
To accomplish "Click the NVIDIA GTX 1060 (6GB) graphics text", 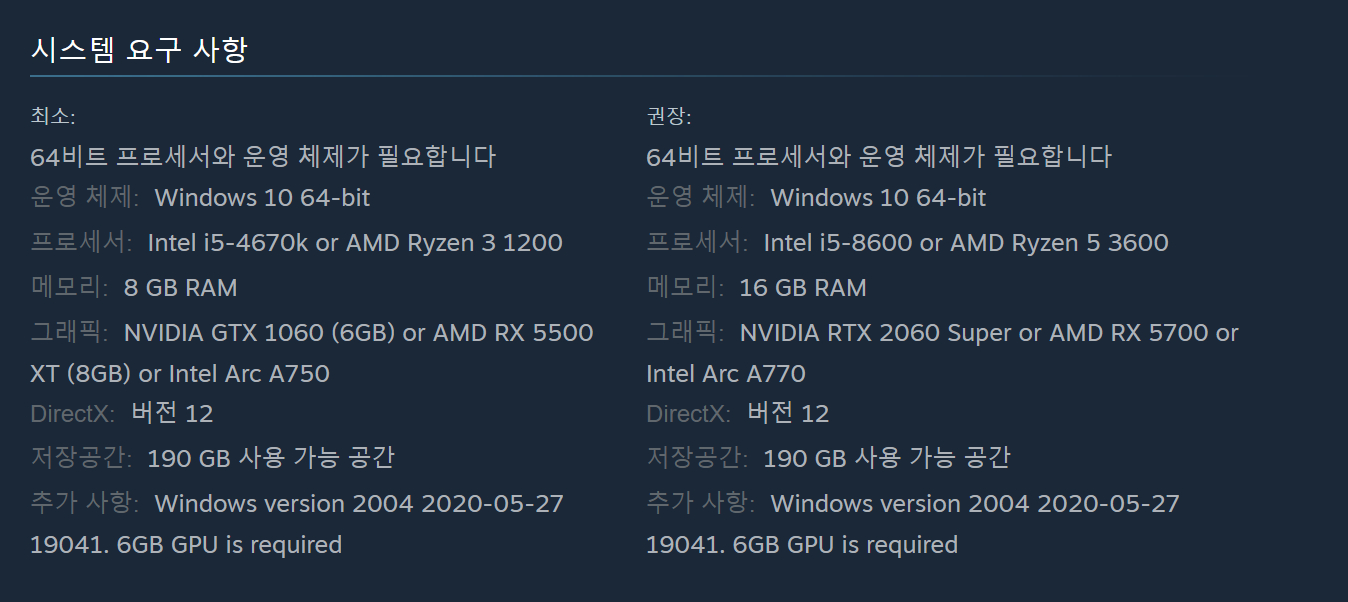I will (259, 333).
